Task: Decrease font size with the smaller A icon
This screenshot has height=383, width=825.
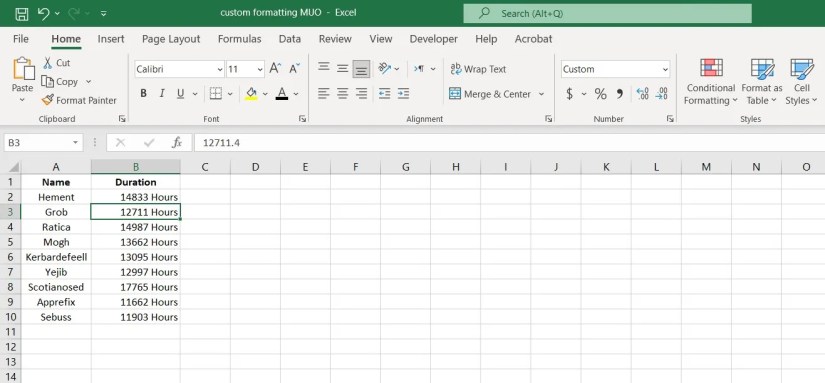Action: pyautogui.click(x=294, y=68)
